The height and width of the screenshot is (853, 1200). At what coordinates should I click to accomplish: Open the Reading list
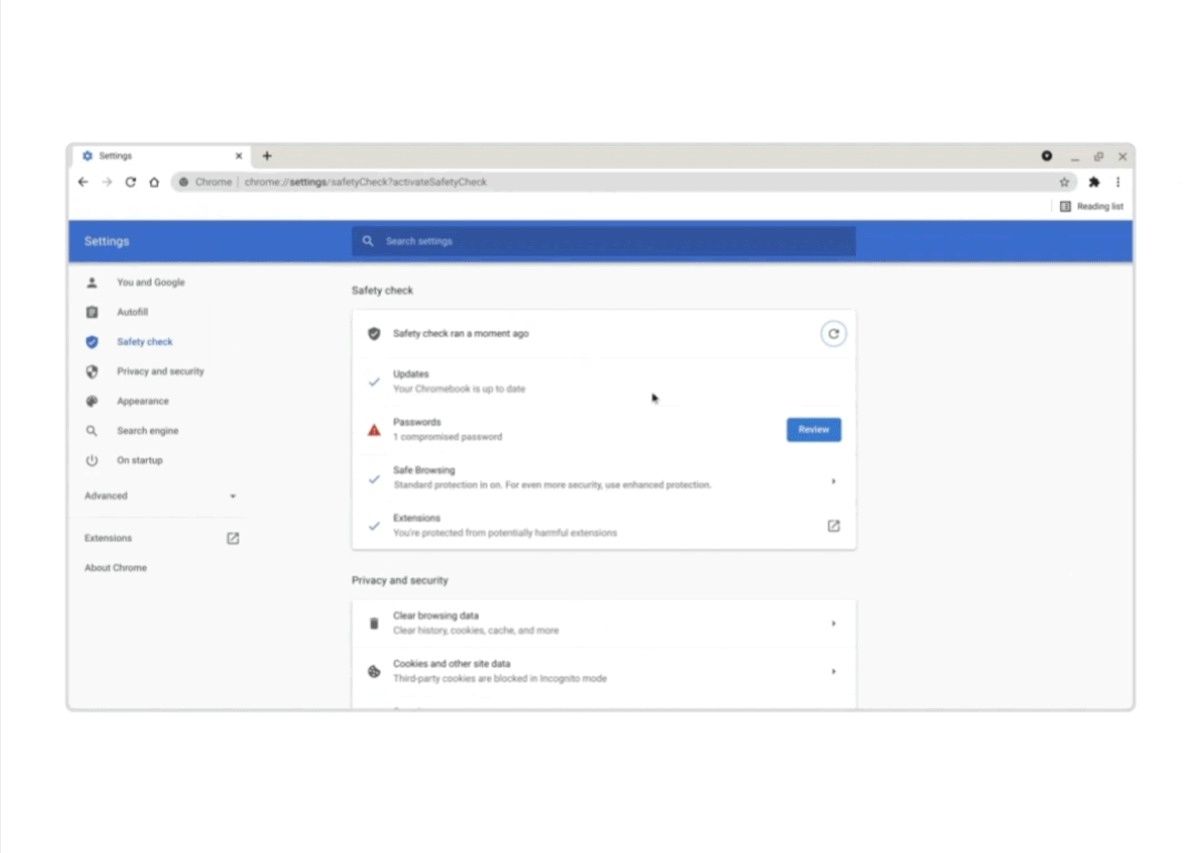1091,206
